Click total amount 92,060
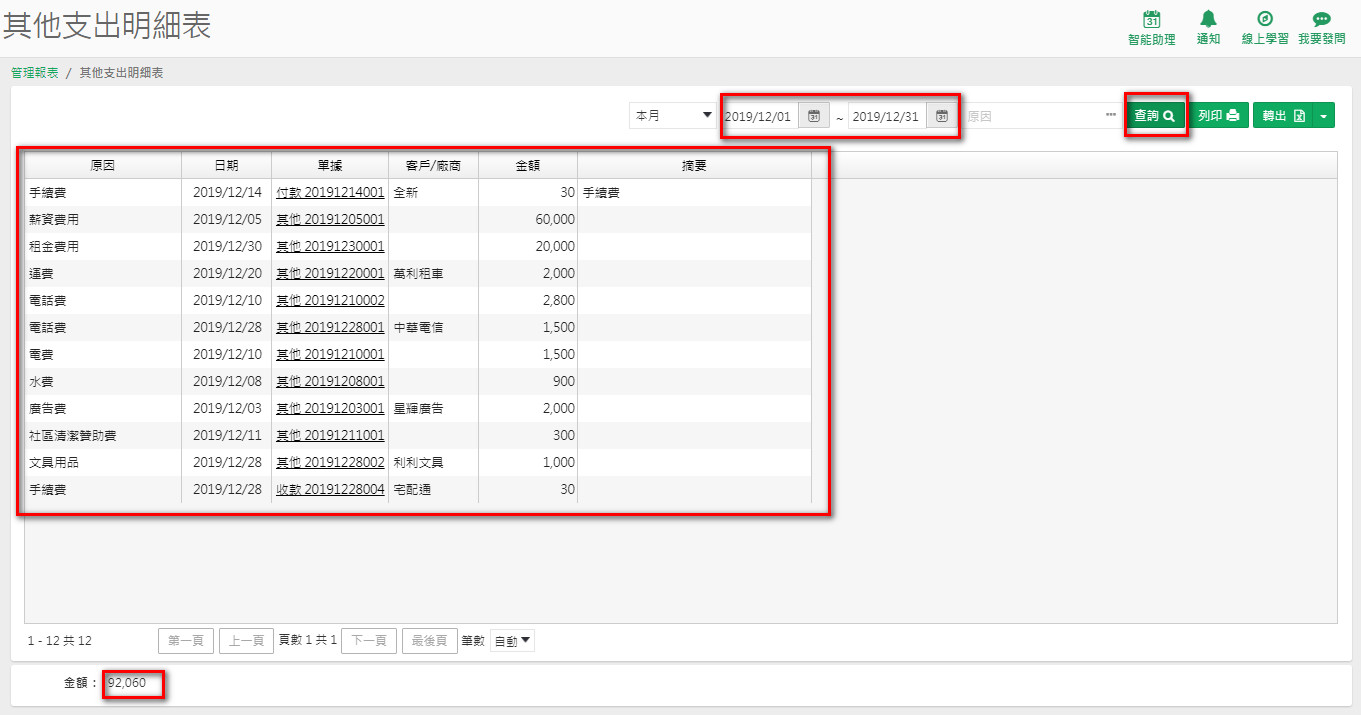 coord(126,683)
